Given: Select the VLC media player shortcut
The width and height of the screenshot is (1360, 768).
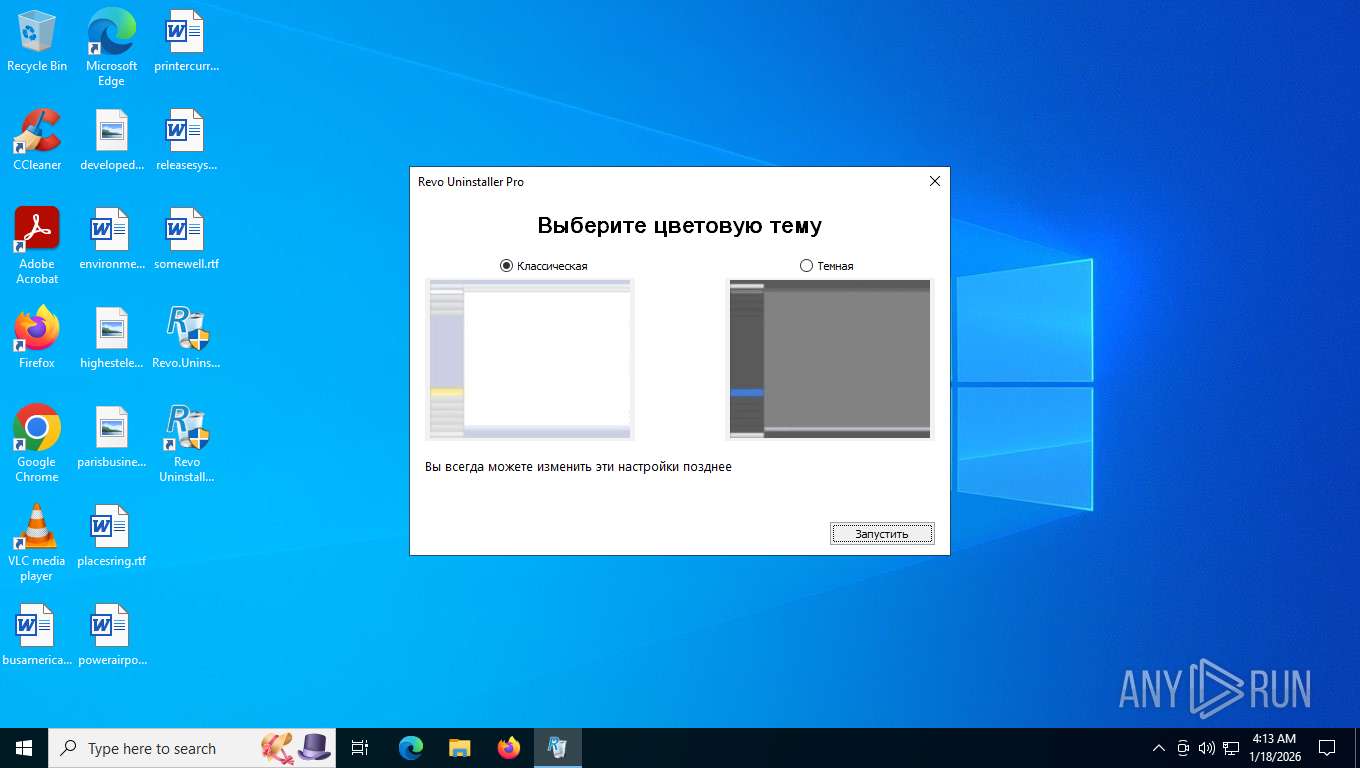Looking at the screenshot, I should pyautogui.click(x=37, y=543).
